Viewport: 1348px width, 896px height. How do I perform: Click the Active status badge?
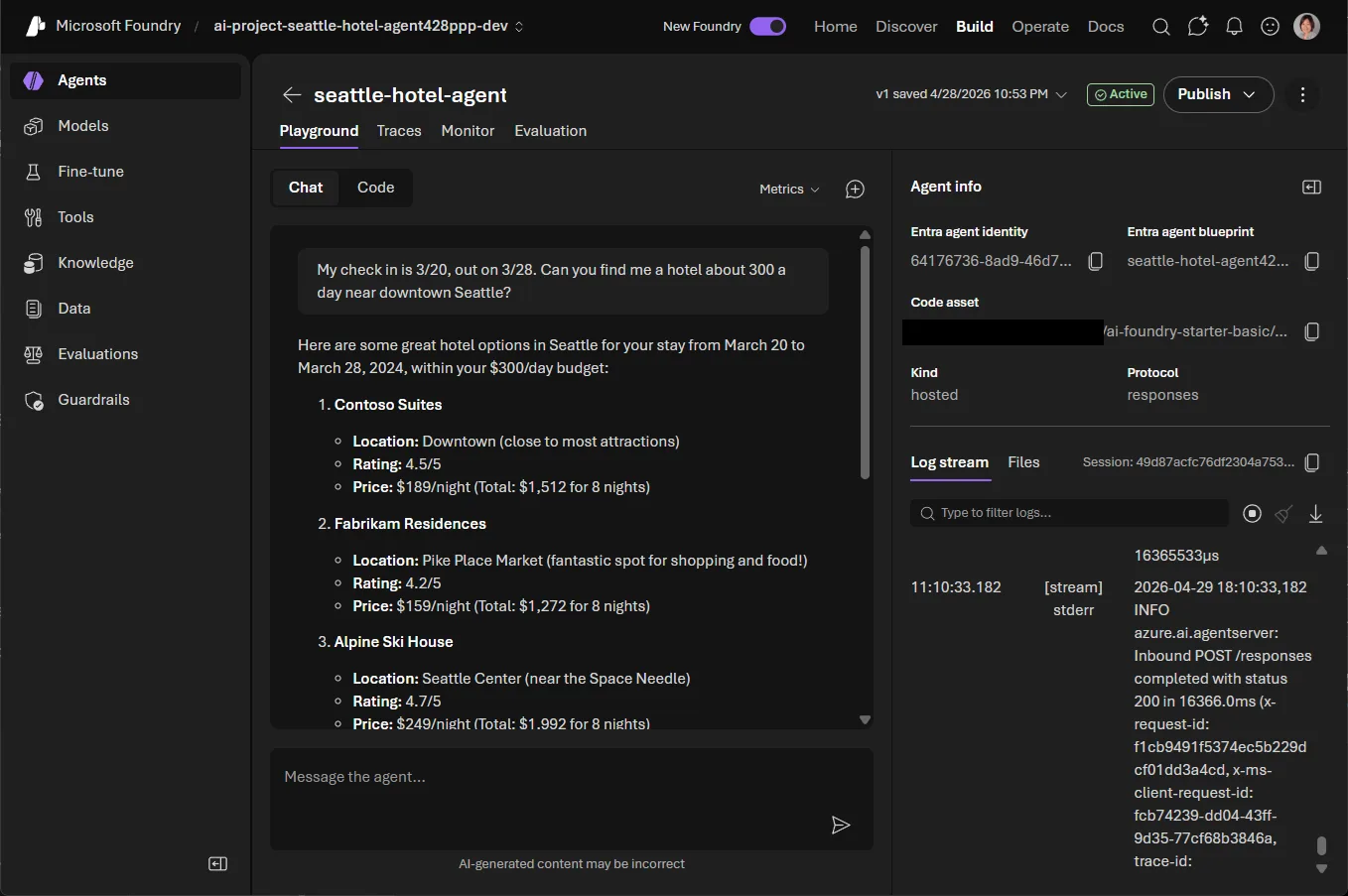click(x=1121, y=94)
